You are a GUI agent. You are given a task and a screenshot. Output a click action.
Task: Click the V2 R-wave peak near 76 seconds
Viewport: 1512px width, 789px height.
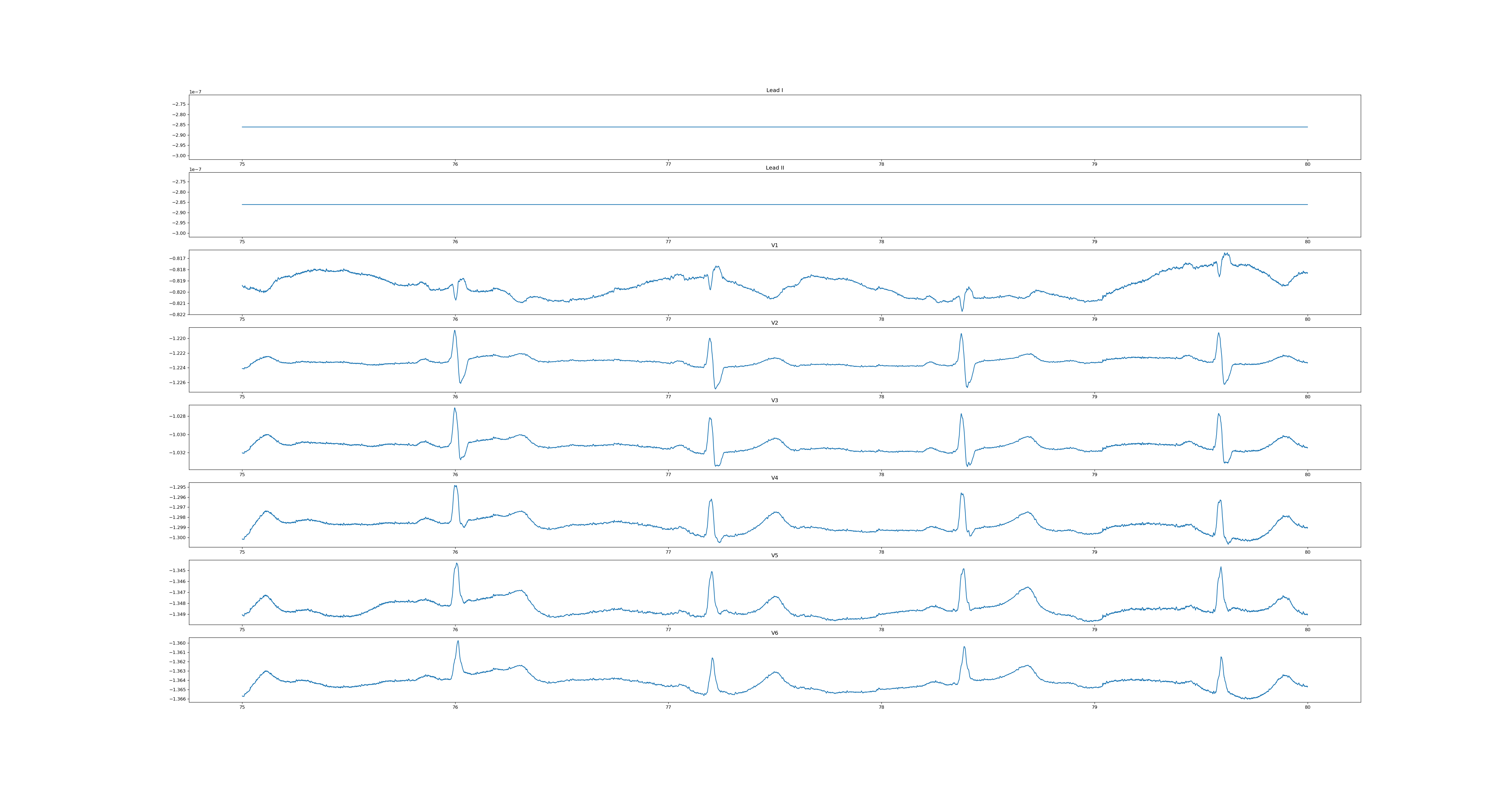454,330
